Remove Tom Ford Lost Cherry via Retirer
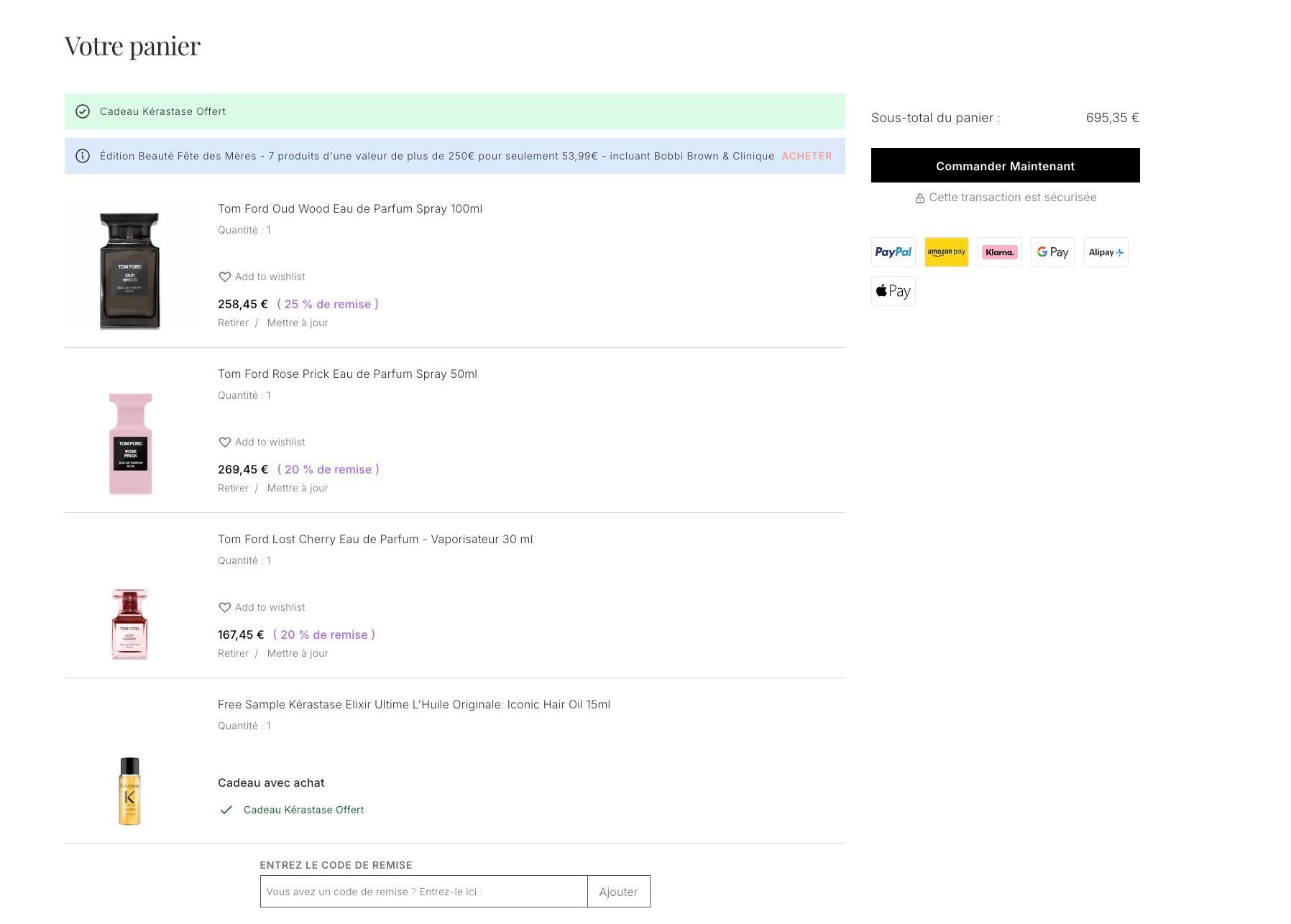This screenshot has height=924, width=1291. point(233,653)
